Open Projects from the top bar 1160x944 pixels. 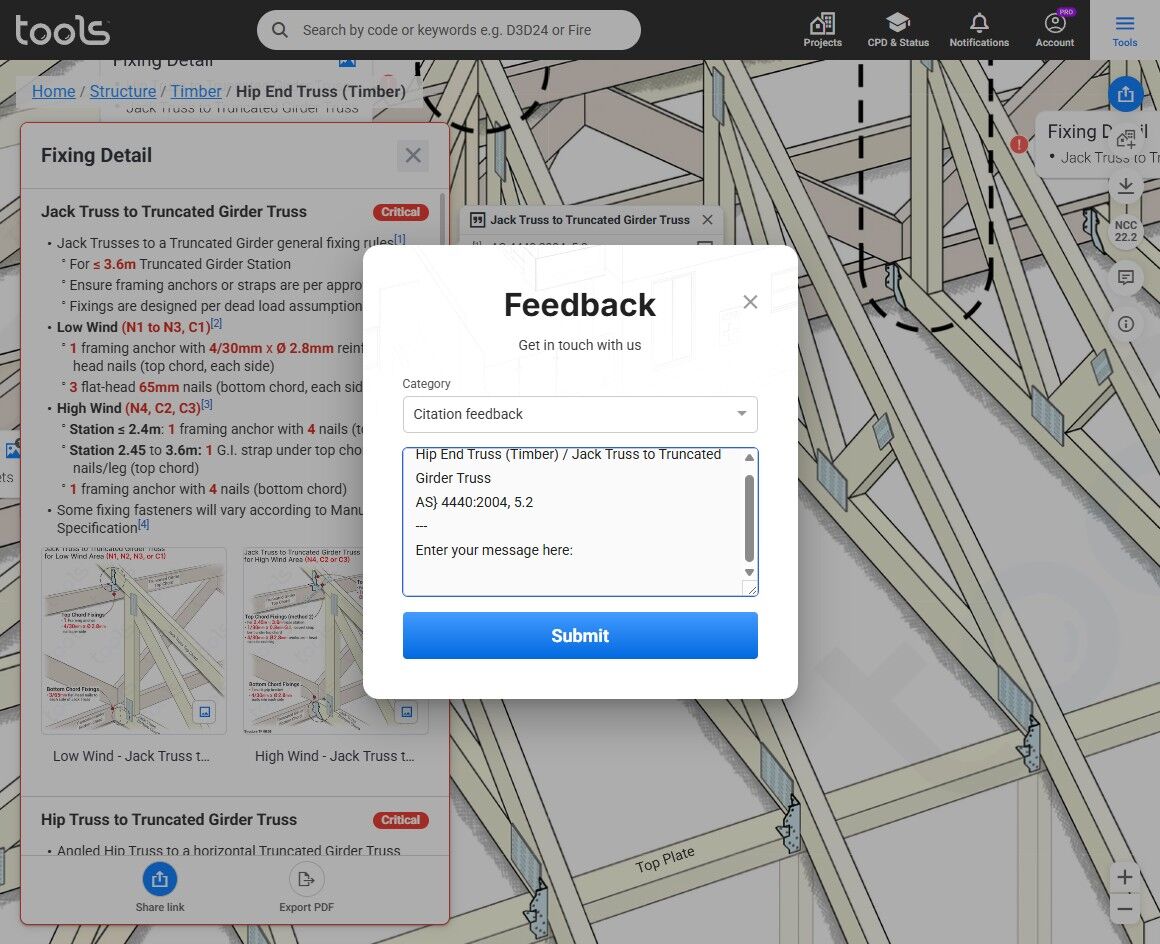click(x=822, y=30)
